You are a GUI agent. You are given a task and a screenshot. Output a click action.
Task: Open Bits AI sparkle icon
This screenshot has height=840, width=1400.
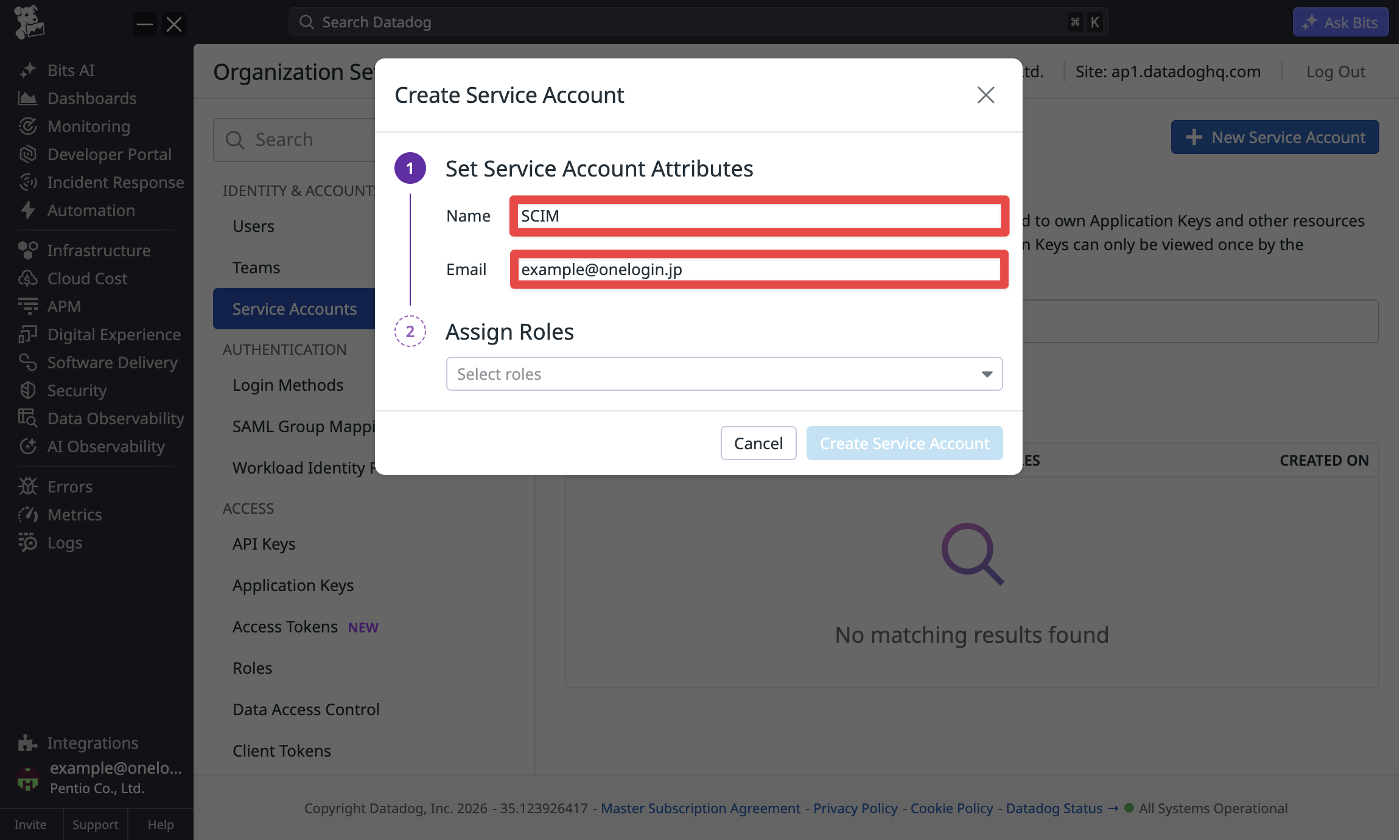tap(27, 70)
